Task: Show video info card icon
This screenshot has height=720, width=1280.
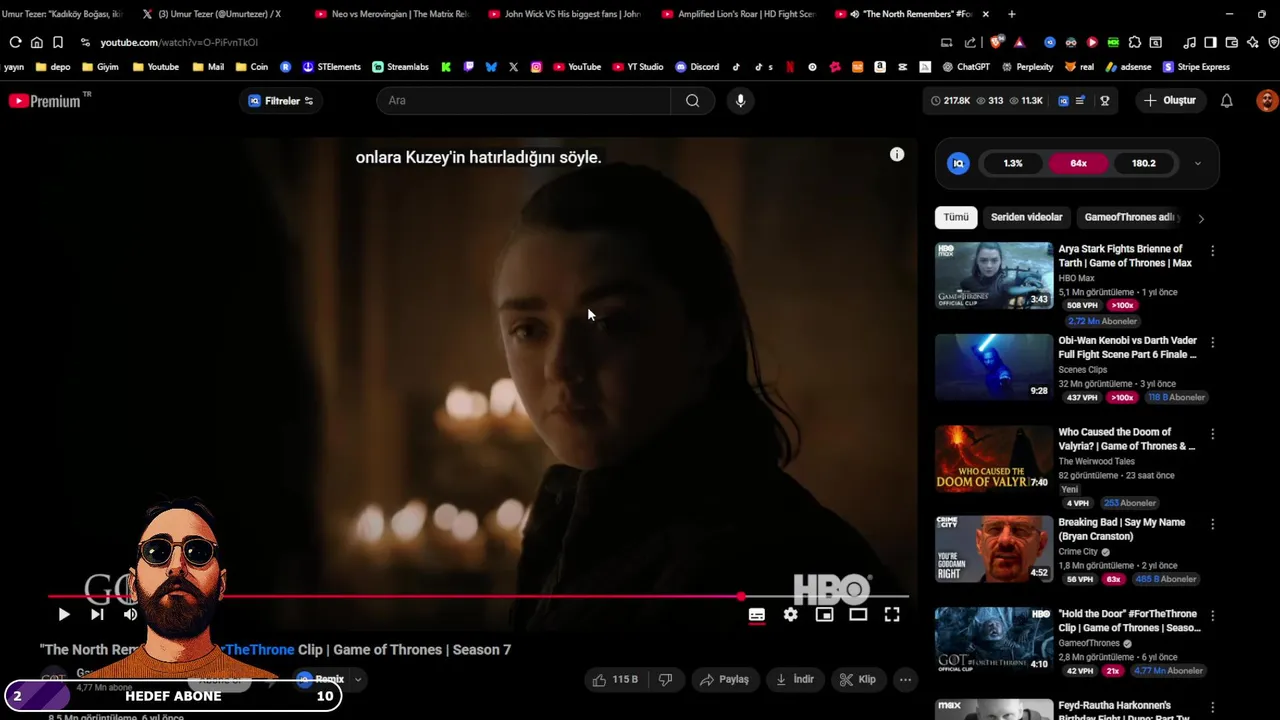Action: [x=897, y=154]
